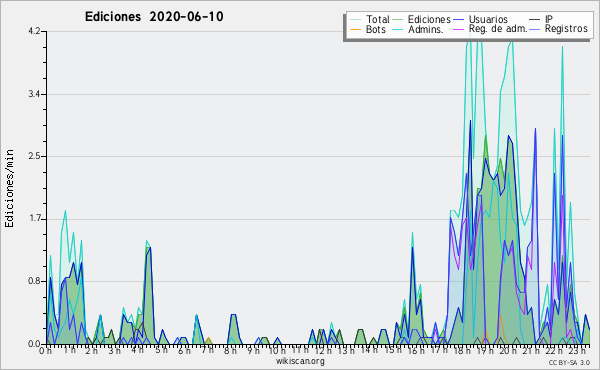This screenshot has width=600, height=370.
Task: Click the Total legend label
Action: pos(377,19)
